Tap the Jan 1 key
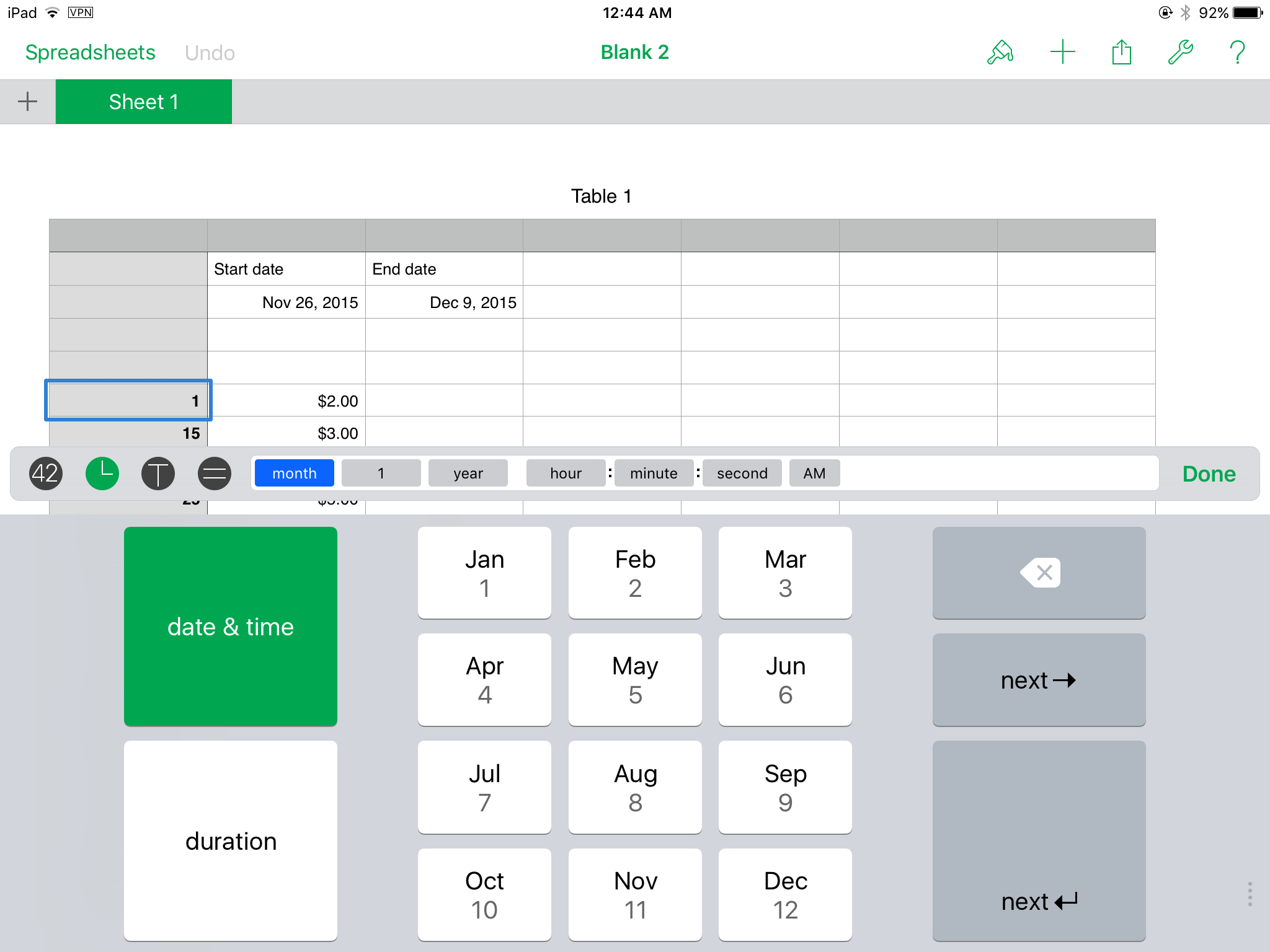Screen dimensions: 1270x952 click(x=484, y=573)
